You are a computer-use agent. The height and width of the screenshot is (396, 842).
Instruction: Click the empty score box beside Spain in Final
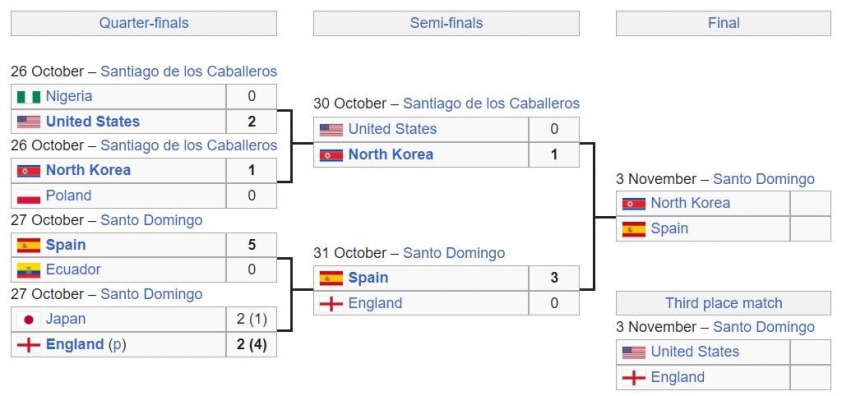[x=810, y=229]
